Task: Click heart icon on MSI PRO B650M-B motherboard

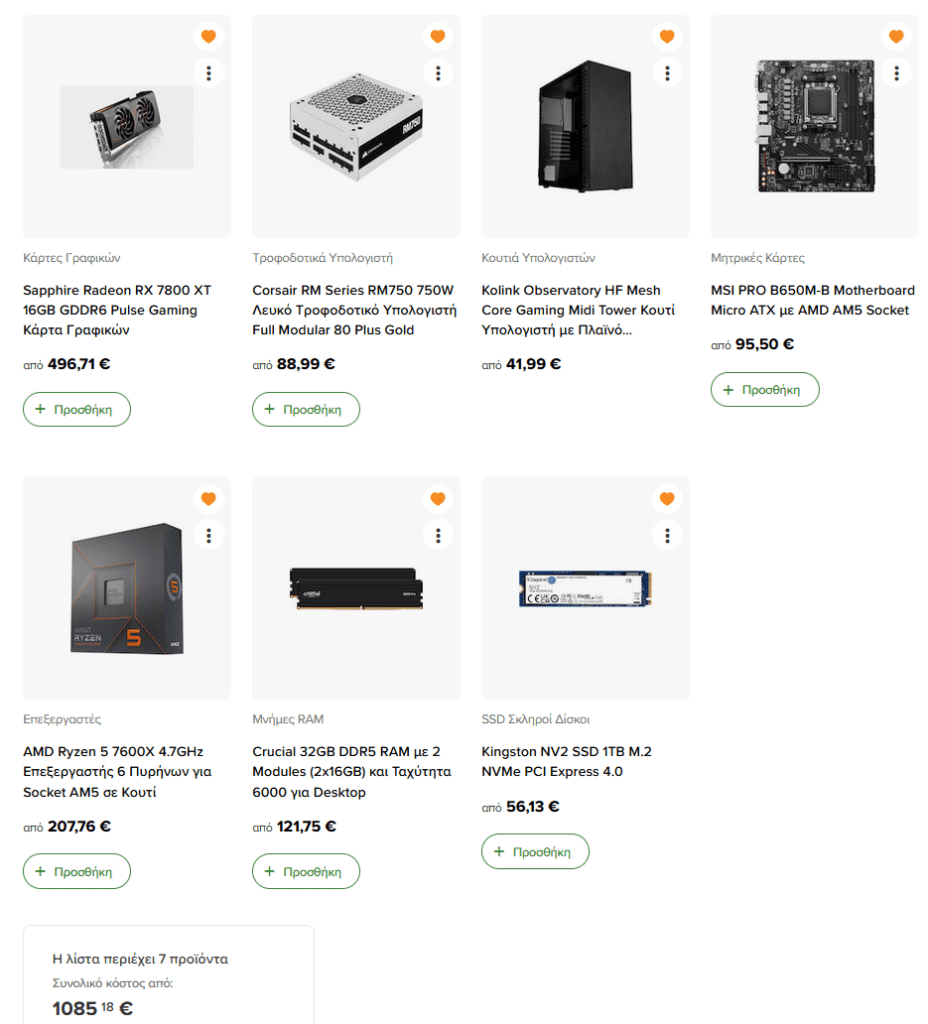Action: tap(896, 37)
